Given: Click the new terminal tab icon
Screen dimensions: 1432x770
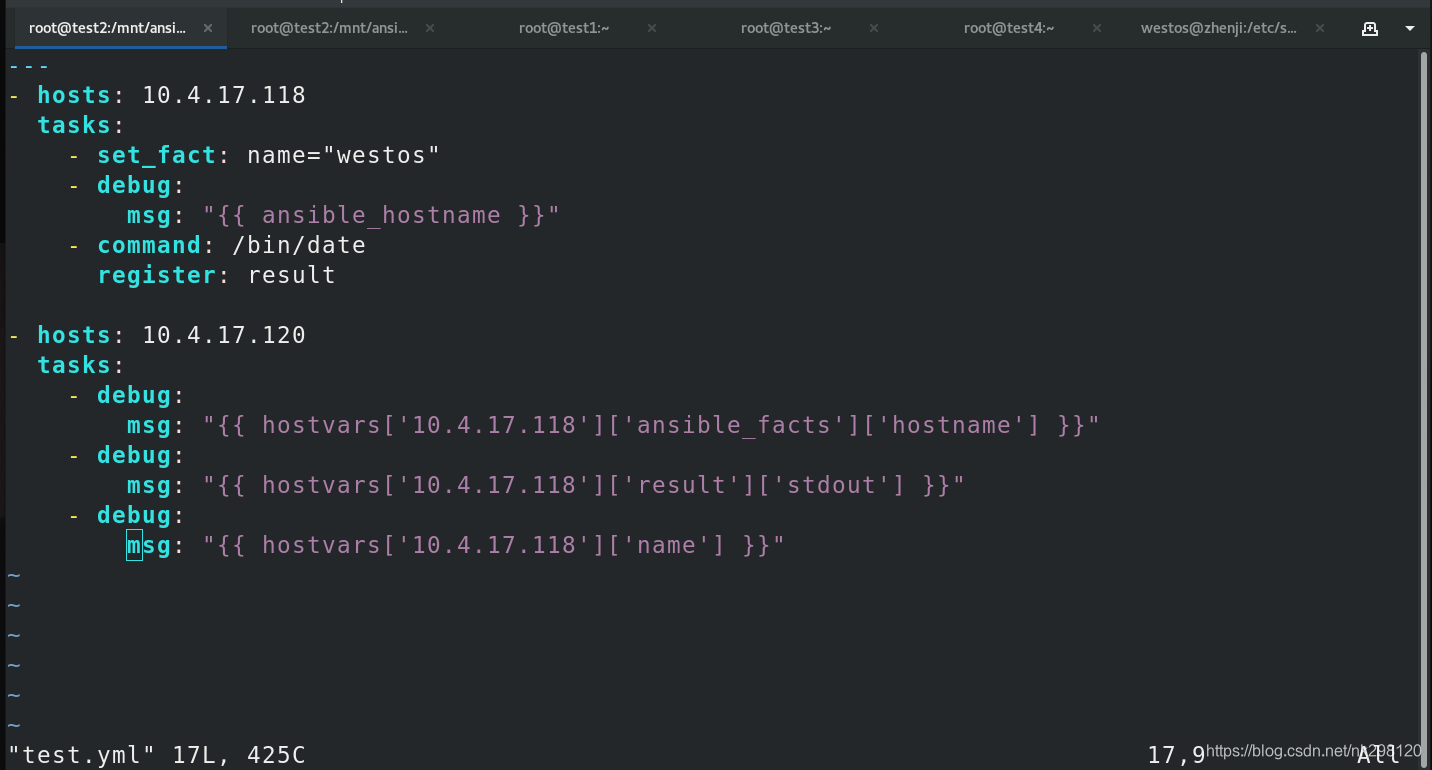Looking at the screenshot, I should [1370, 29].
